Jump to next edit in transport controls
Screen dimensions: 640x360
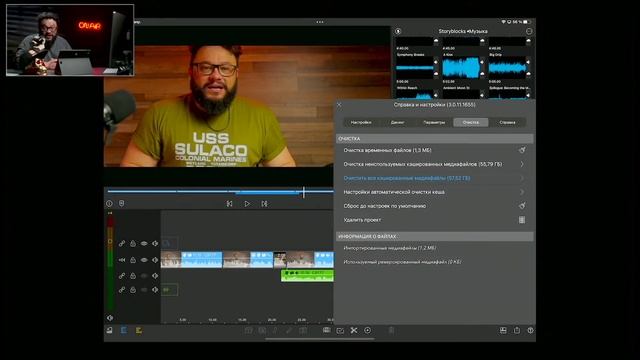click(264, 203)
